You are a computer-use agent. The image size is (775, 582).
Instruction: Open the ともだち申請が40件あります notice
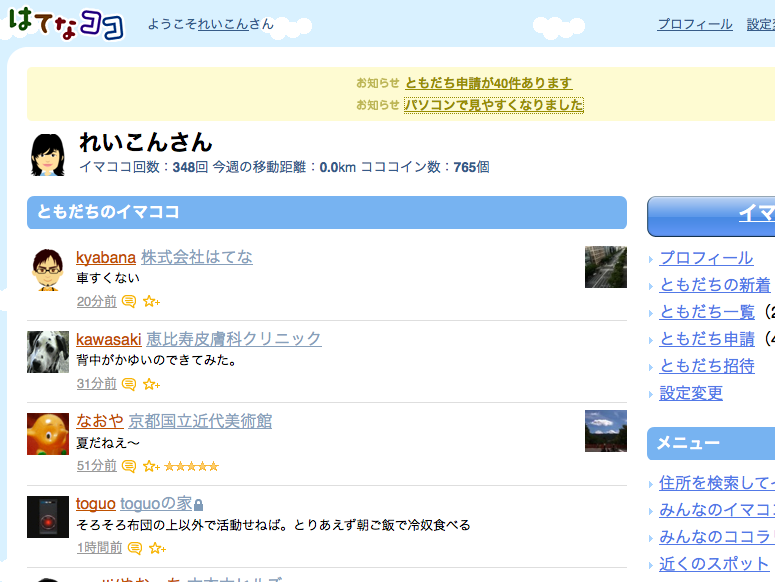488,83
